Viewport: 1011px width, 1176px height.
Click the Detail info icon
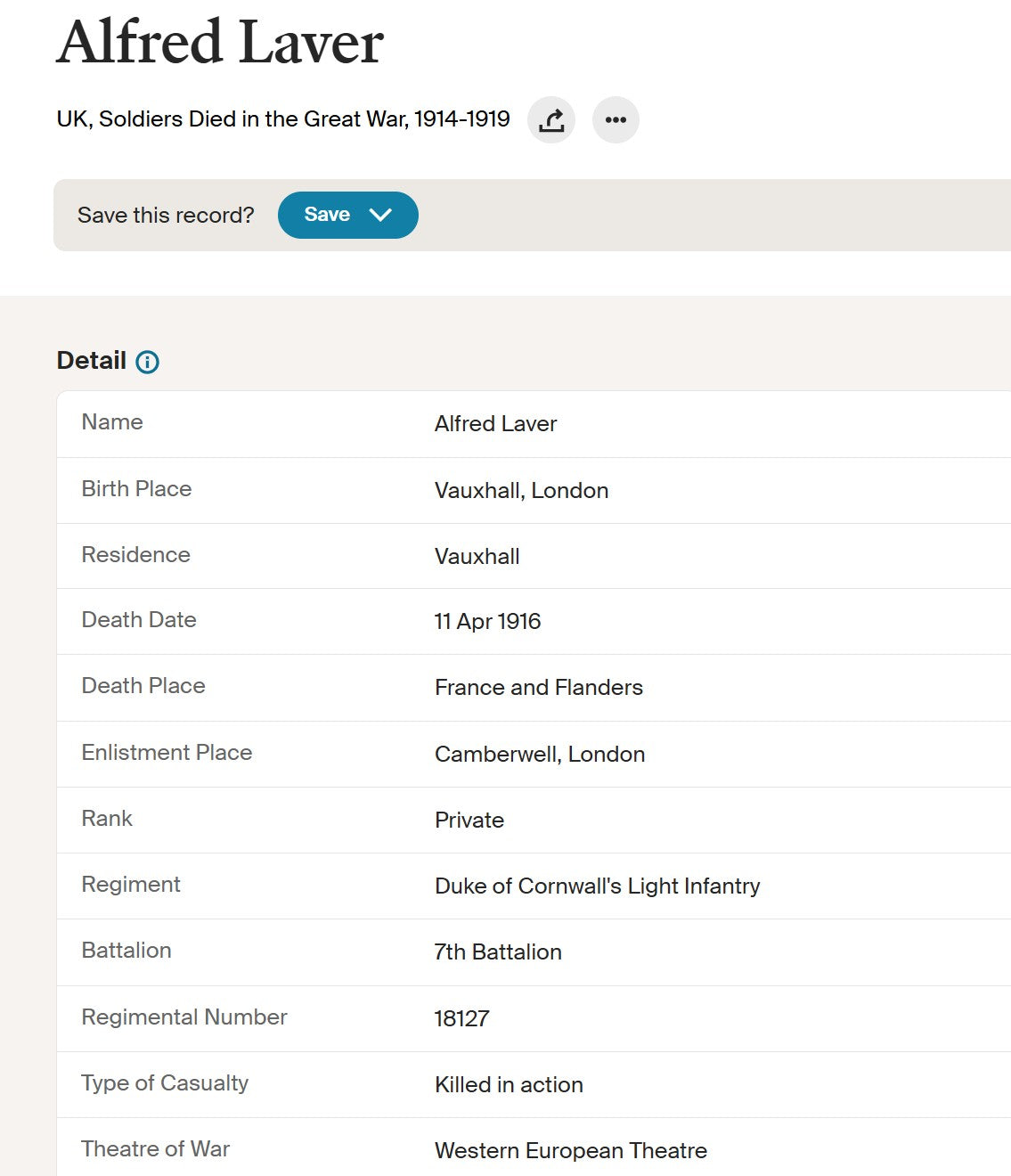click(x=147, y=362)
